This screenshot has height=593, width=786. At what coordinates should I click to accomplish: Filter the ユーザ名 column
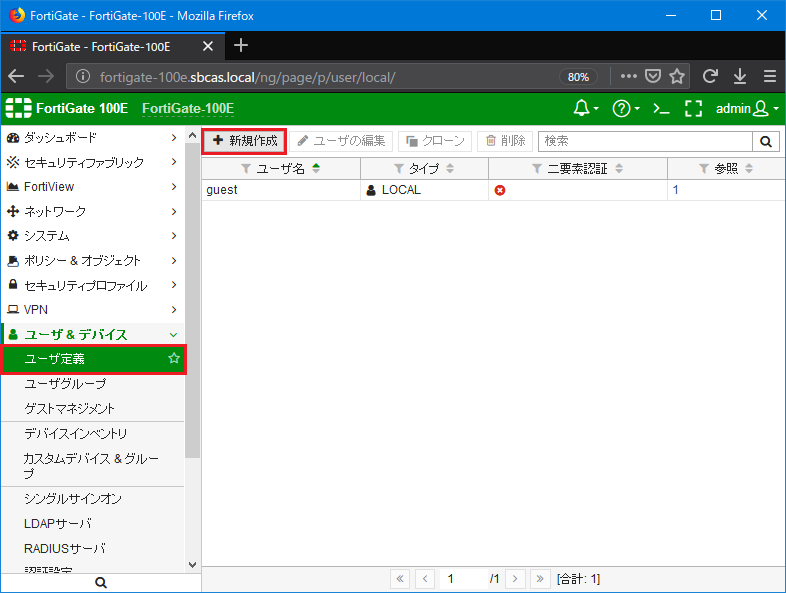[246, 169]
